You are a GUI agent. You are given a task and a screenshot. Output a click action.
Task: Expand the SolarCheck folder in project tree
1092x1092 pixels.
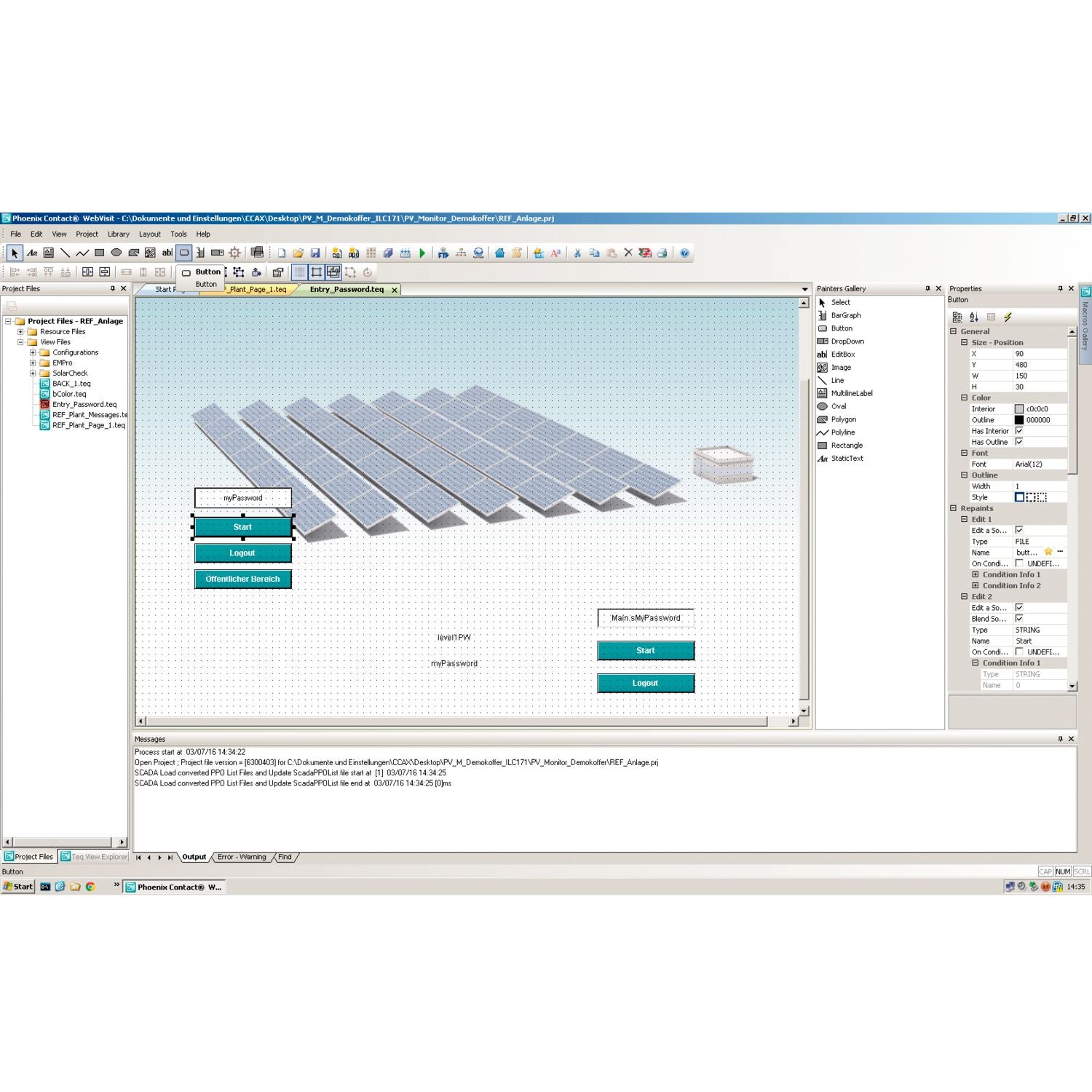pyautogui.click(x=33, y=373)
